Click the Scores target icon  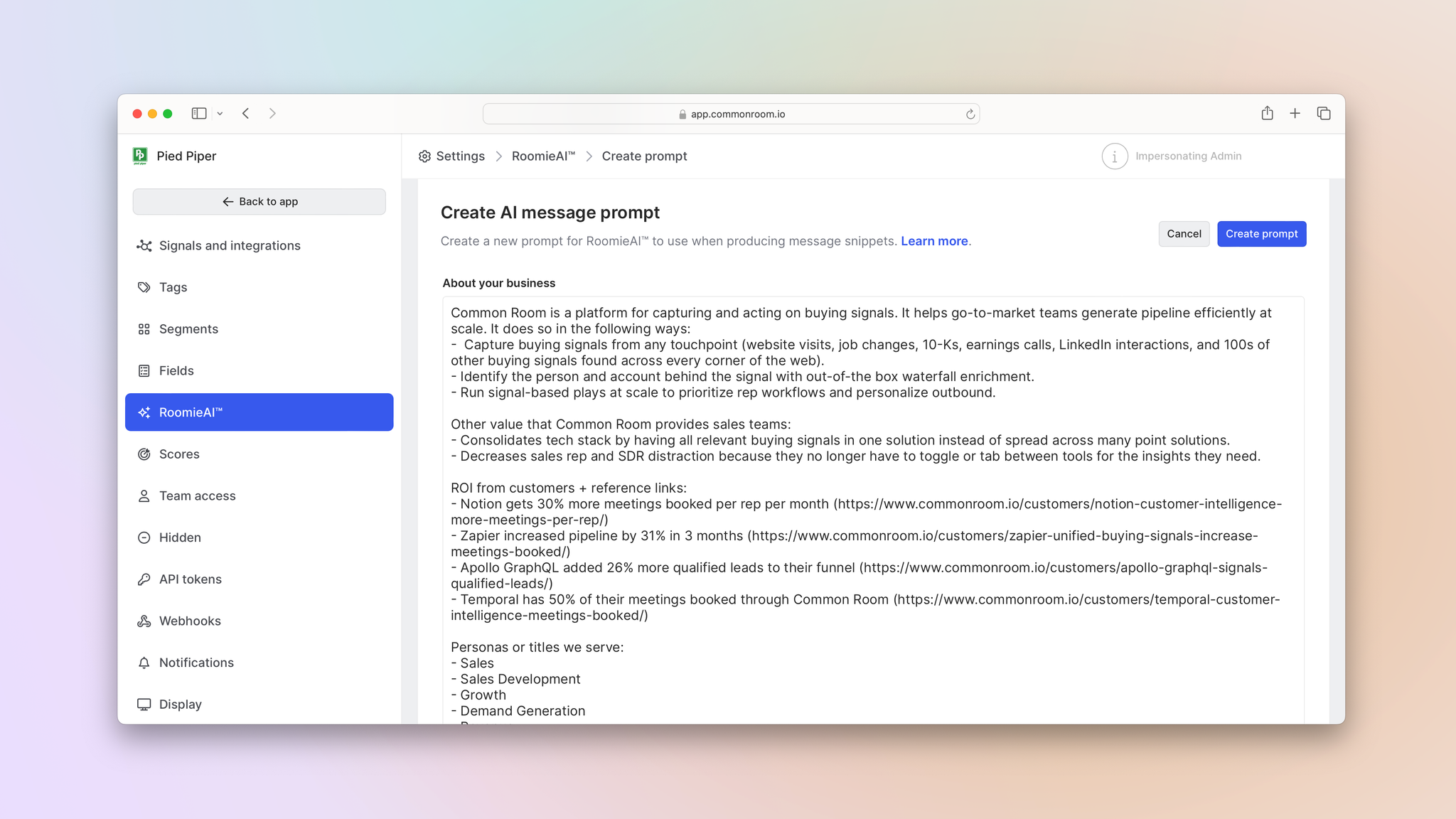(x=144, y=454)
